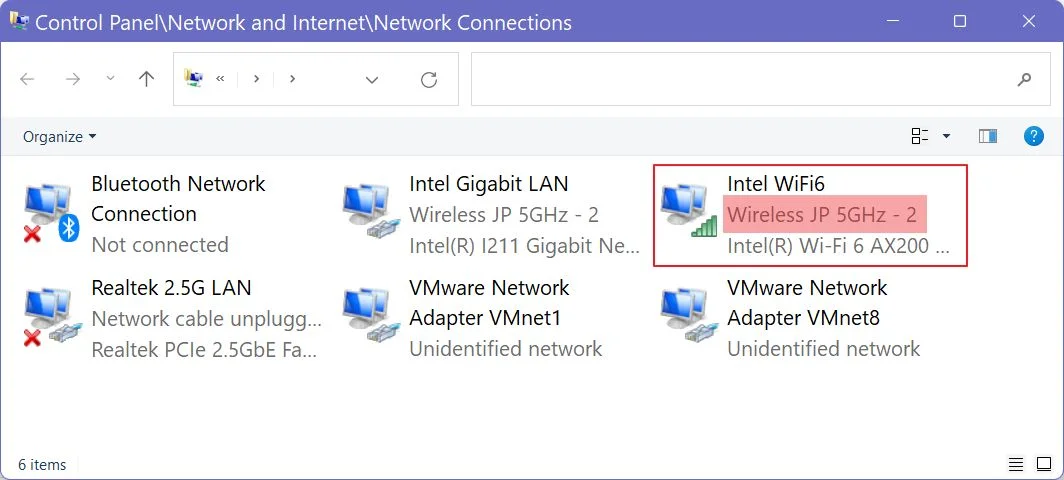Navigate back to previous location

point(27,79)
